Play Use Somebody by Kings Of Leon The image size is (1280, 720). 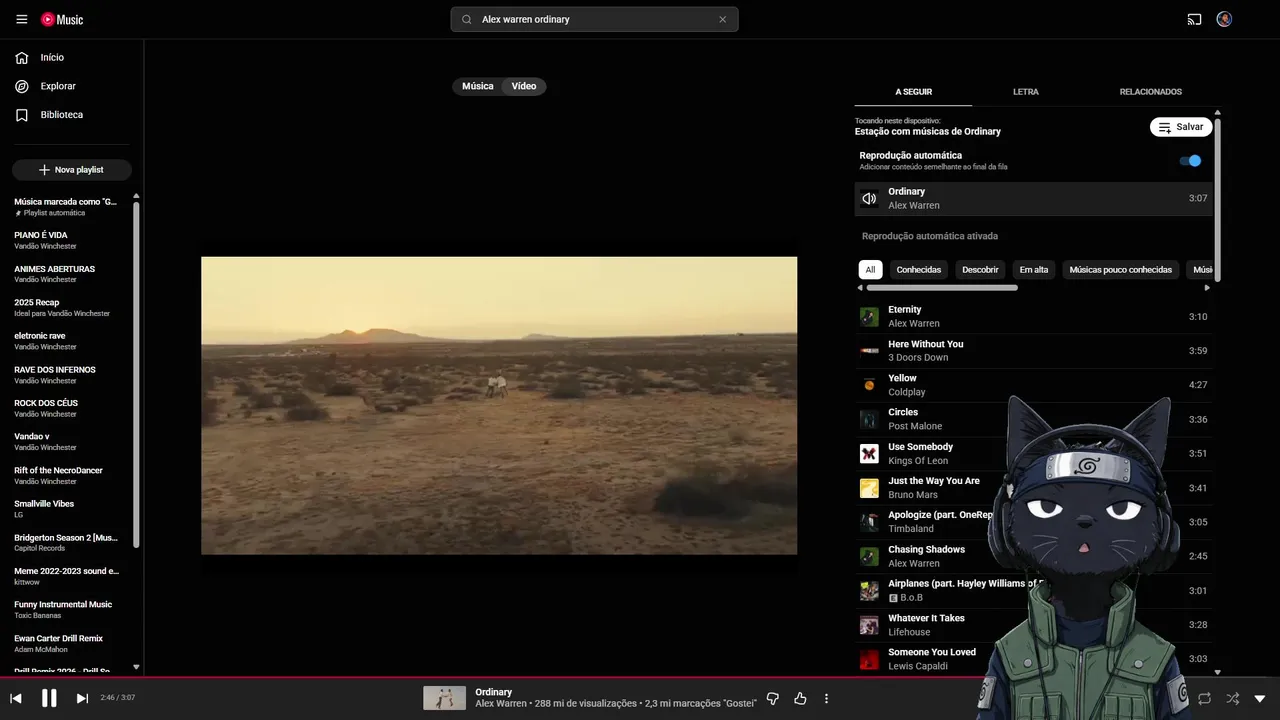pos(1034,454)
